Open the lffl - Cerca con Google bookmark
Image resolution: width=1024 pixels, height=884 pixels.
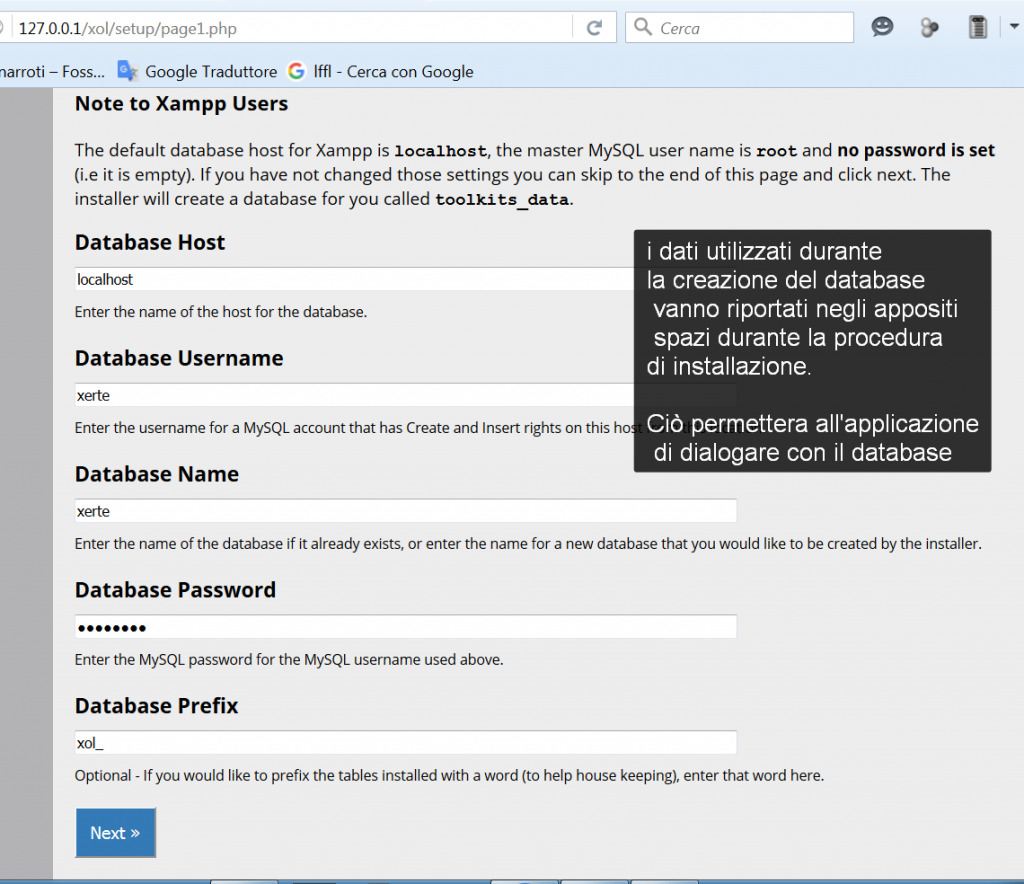[x=381, y=71]
